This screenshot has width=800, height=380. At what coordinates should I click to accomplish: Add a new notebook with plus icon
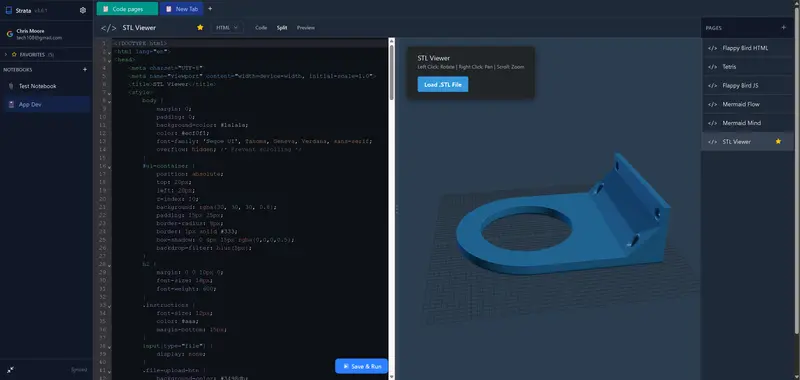pyautogui.click(x=85, y=69)
